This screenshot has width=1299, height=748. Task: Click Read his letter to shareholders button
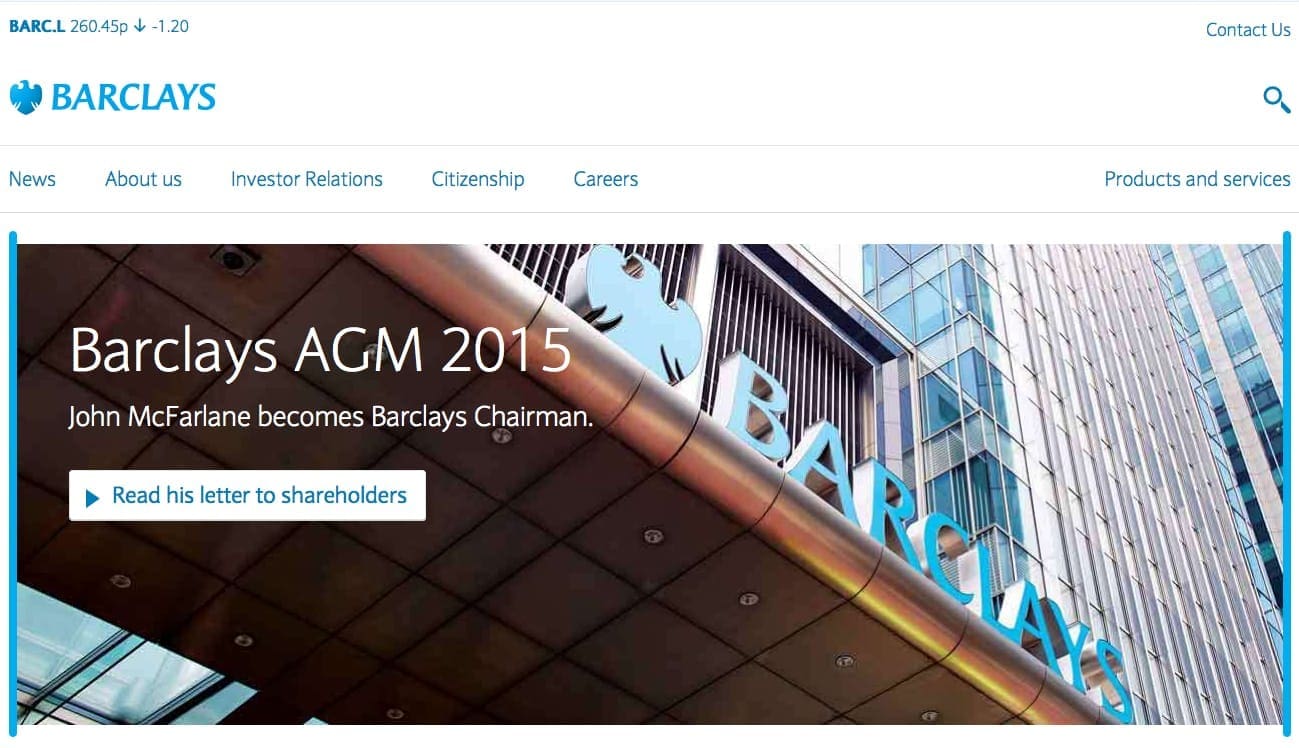click(x=247, y=495)
